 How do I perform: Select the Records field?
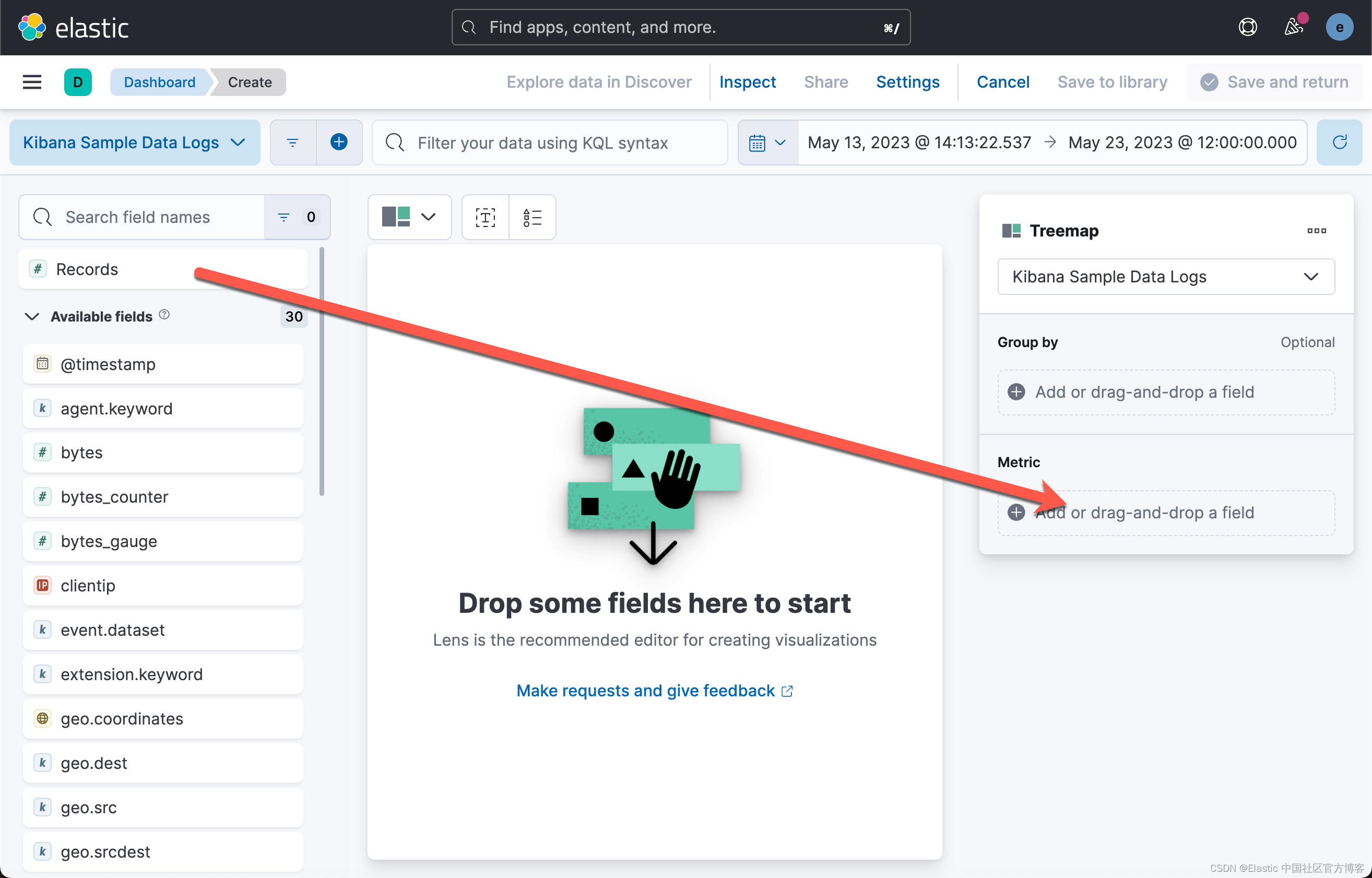pos(163,269)
